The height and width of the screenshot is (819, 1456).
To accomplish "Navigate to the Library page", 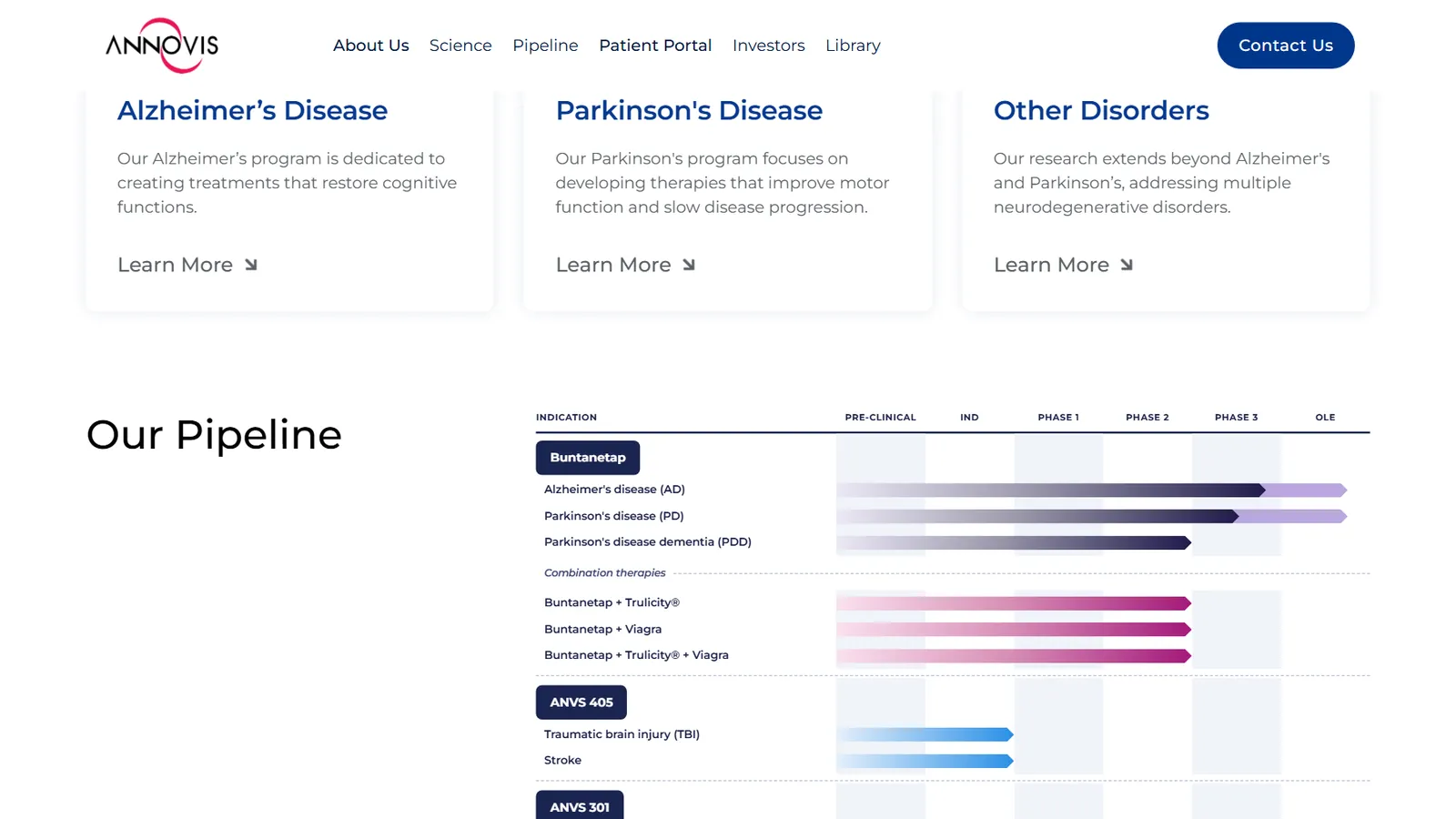I will [x=853, y=45].
